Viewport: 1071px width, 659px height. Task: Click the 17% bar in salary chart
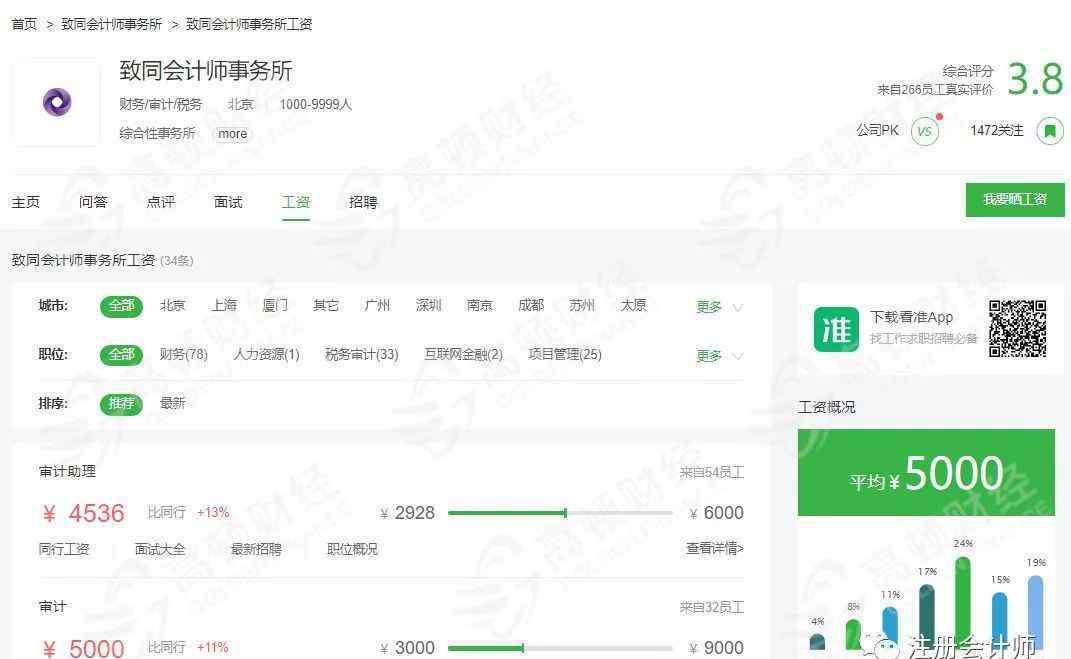coord(927,615)
